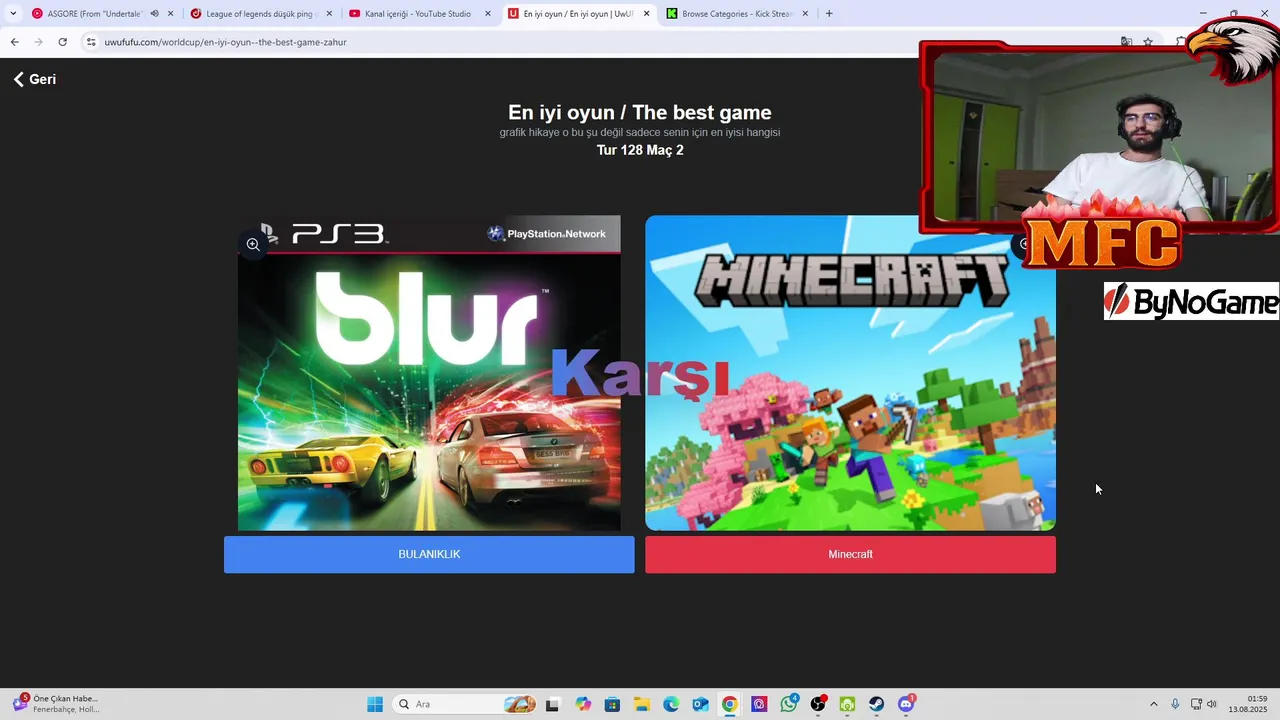This screenshot has width=1280, height=720.
Task: Reload the uwufufu page
Action: [x=62, y=42]
